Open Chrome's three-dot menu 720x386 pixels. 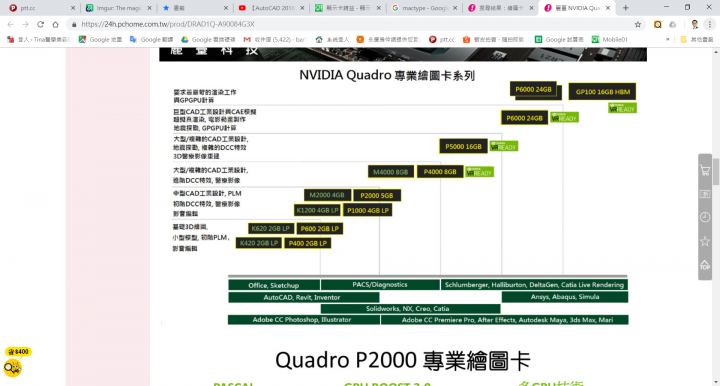pyautogui.click(x=710, y=24)
